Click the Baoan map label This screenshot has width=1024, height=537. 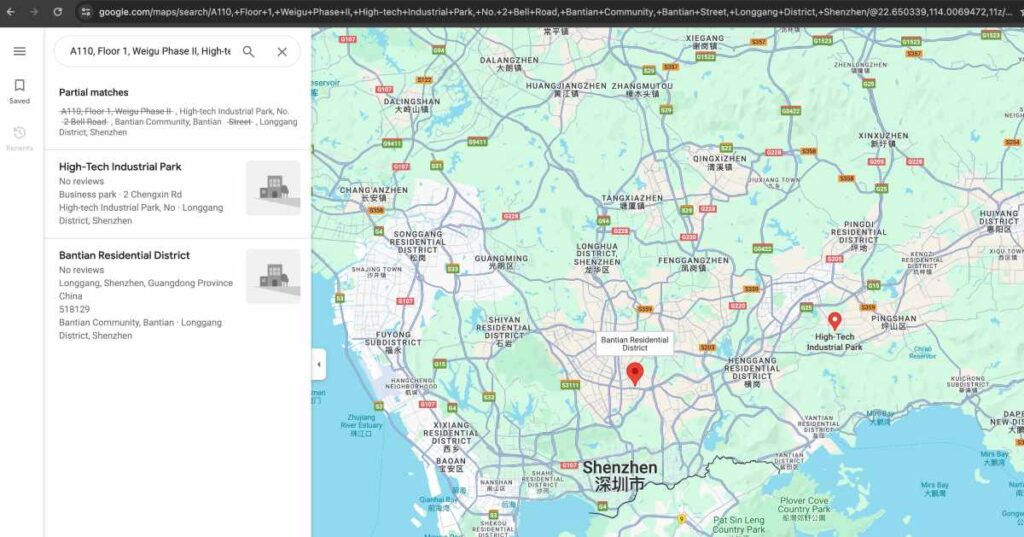click(451, 464)
